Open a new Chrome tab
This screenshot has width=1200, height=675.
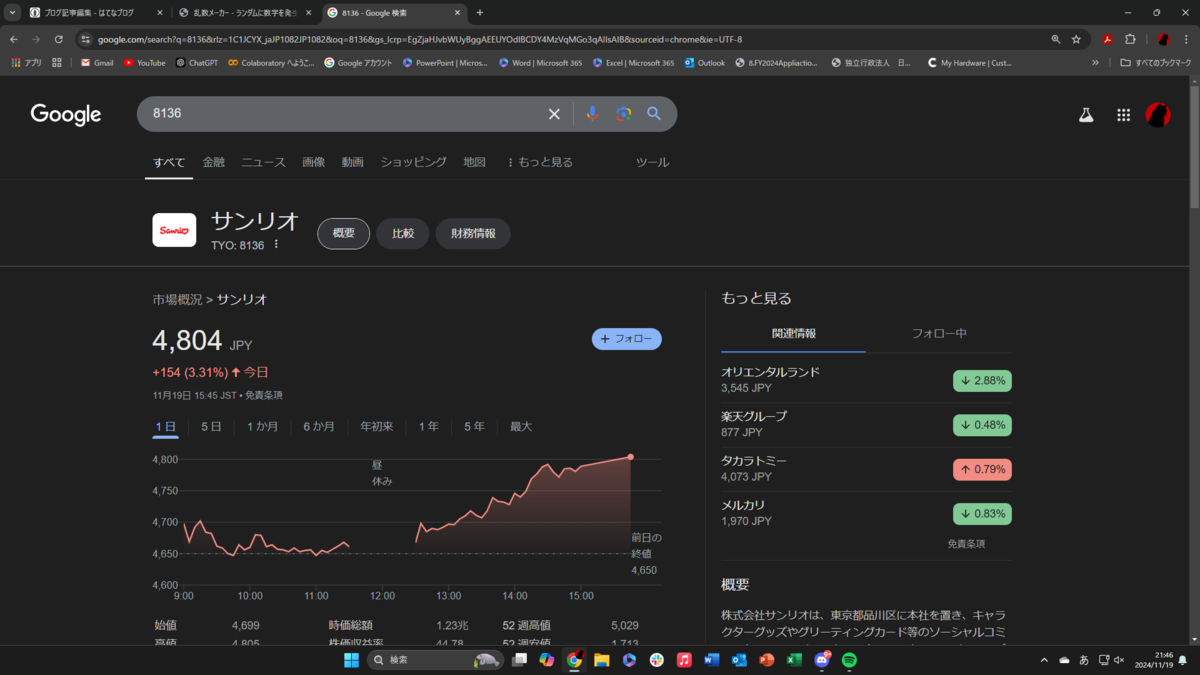[480, 13]
